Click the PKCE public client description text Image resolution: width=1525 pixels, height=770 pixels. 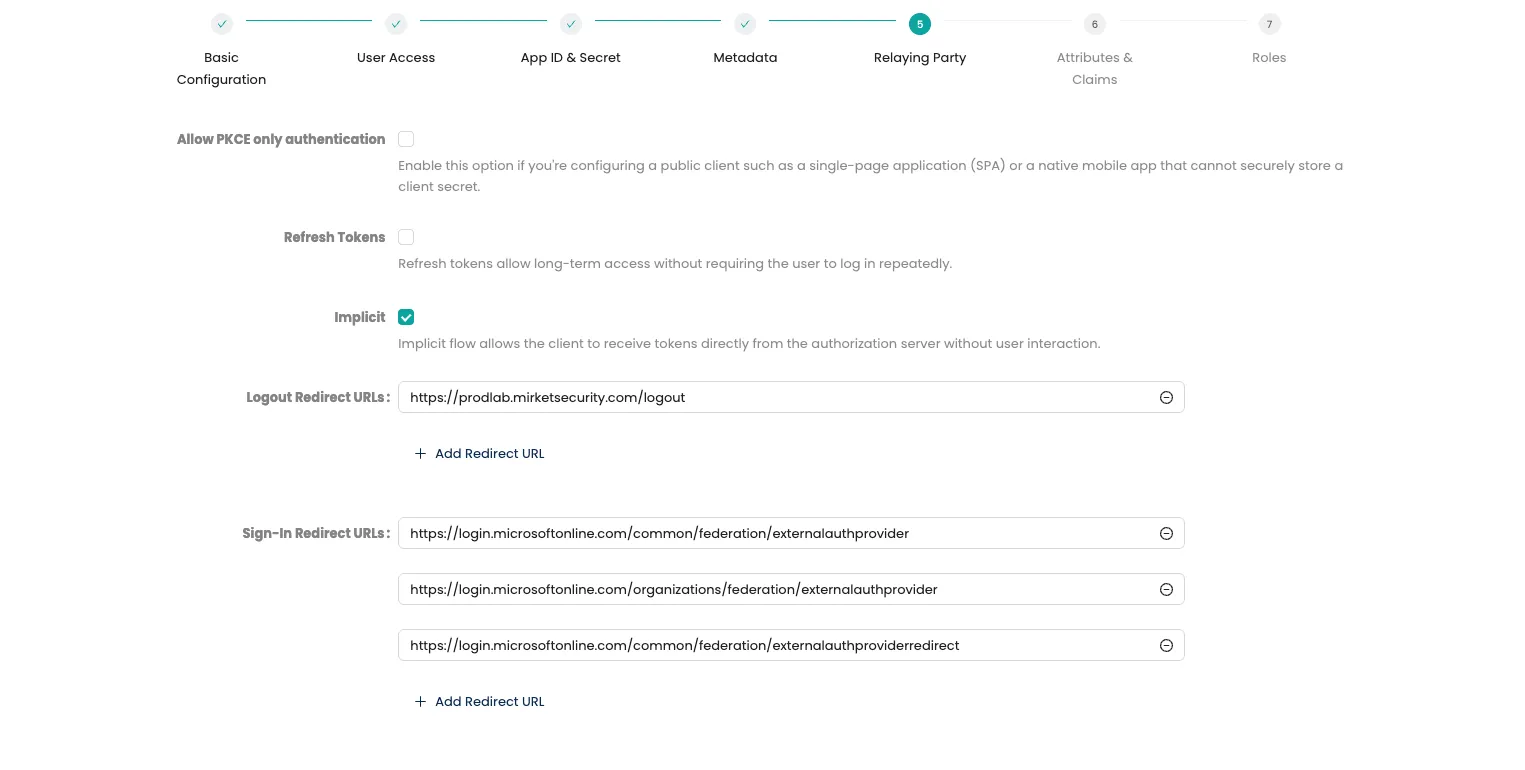point(870,176)
